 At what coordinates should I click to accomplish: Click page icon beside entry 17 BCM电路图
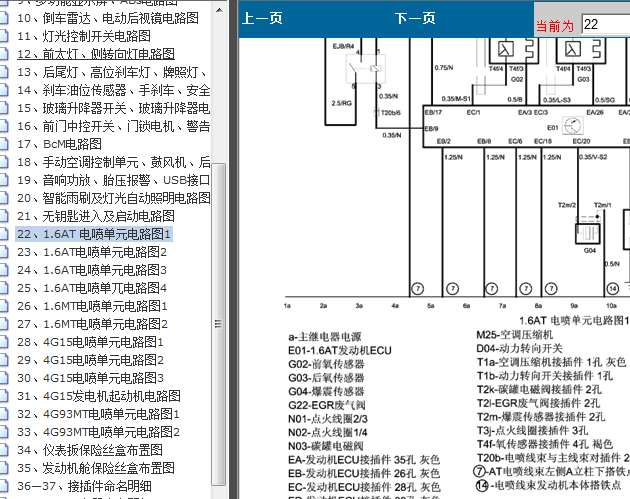coord(4,144)
